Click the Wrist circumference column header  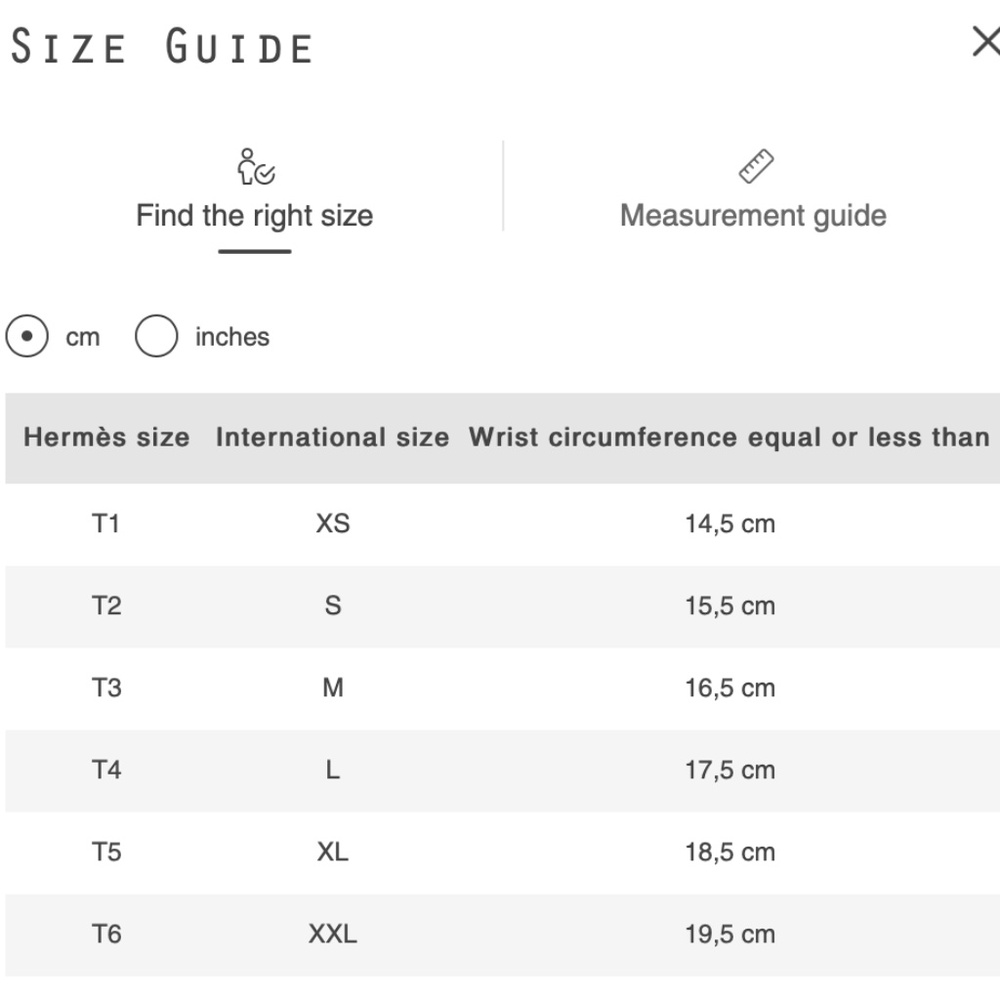[x=729, y=437]
